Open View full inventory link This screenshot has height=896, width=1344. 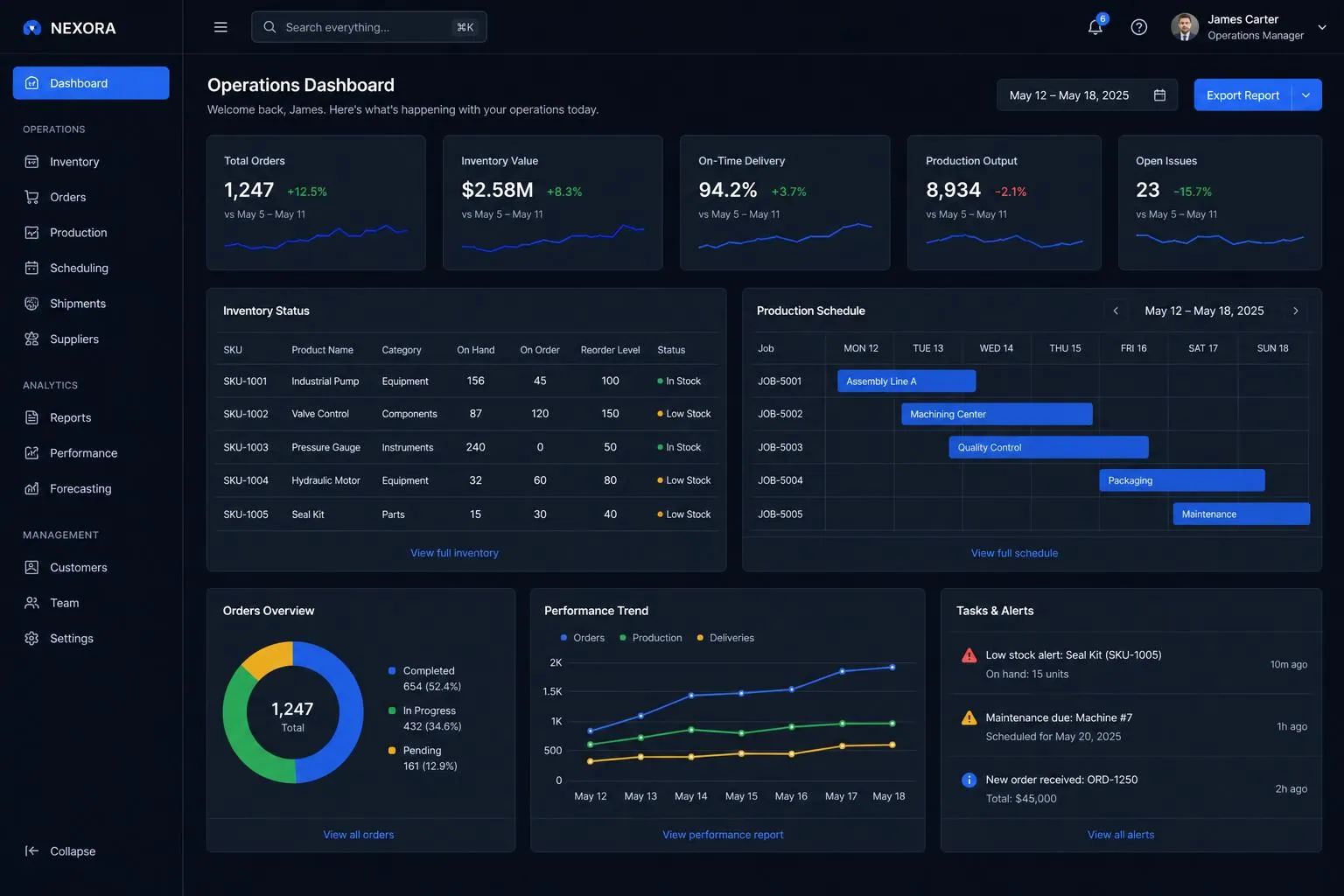pyautogui.click(x=454, y=553)
